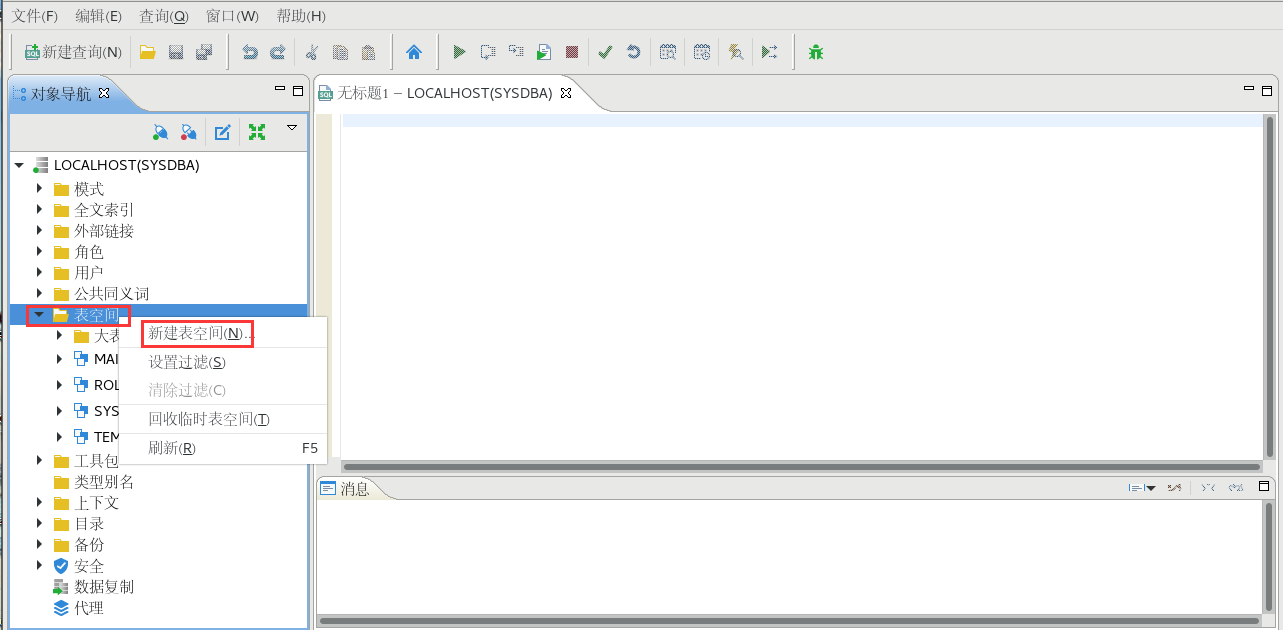This screenshot has height=630, width=1283.
Task: Expand the 公共同义词 folder arrow
Action: (x=39, y=293)
